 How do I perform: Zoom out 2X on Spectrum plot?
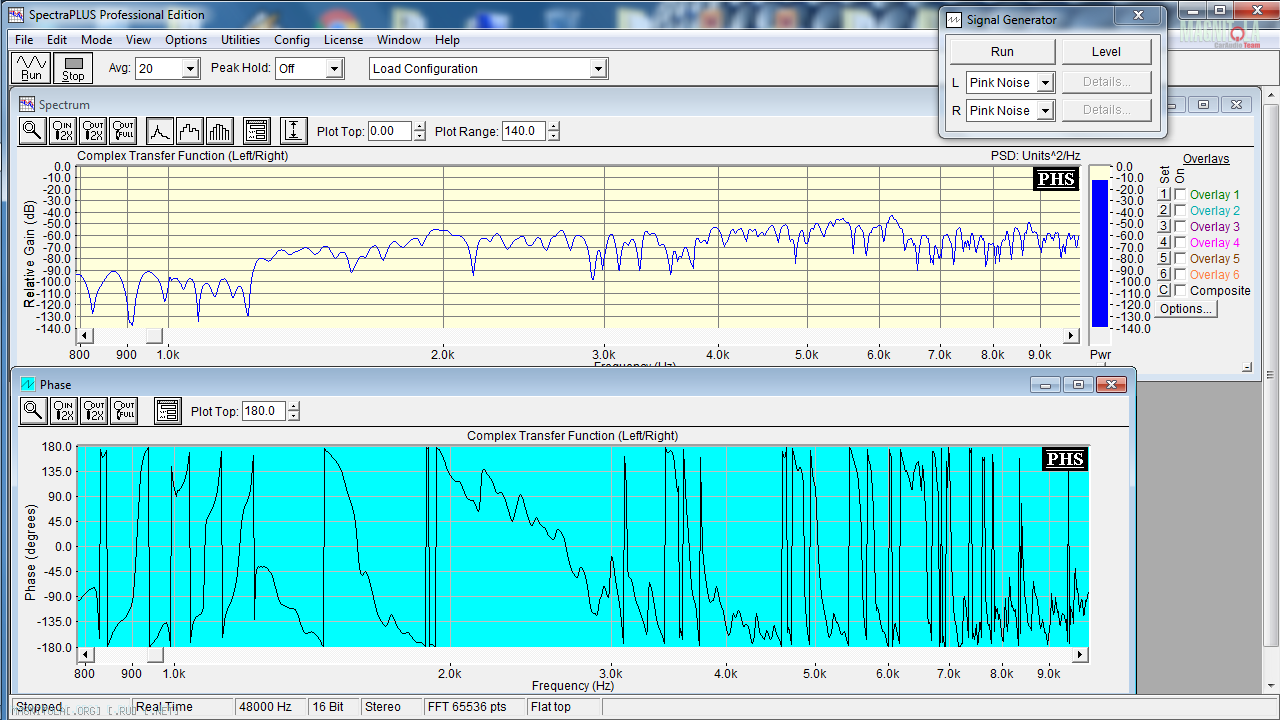pos(93,131)
